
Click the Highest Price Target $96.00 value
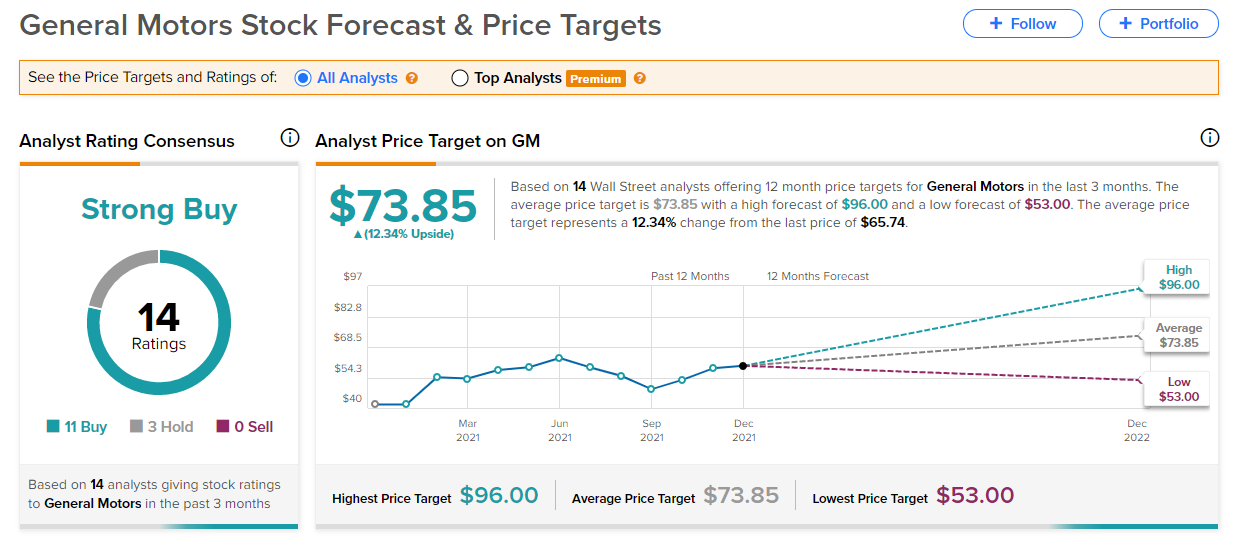(x=499, y=496)
